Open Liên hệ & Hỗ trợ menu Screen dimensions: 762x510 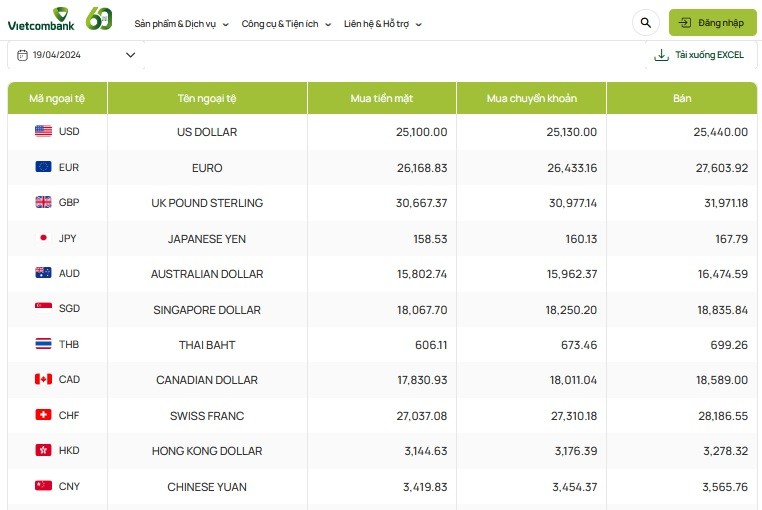(x=382, y=23)
